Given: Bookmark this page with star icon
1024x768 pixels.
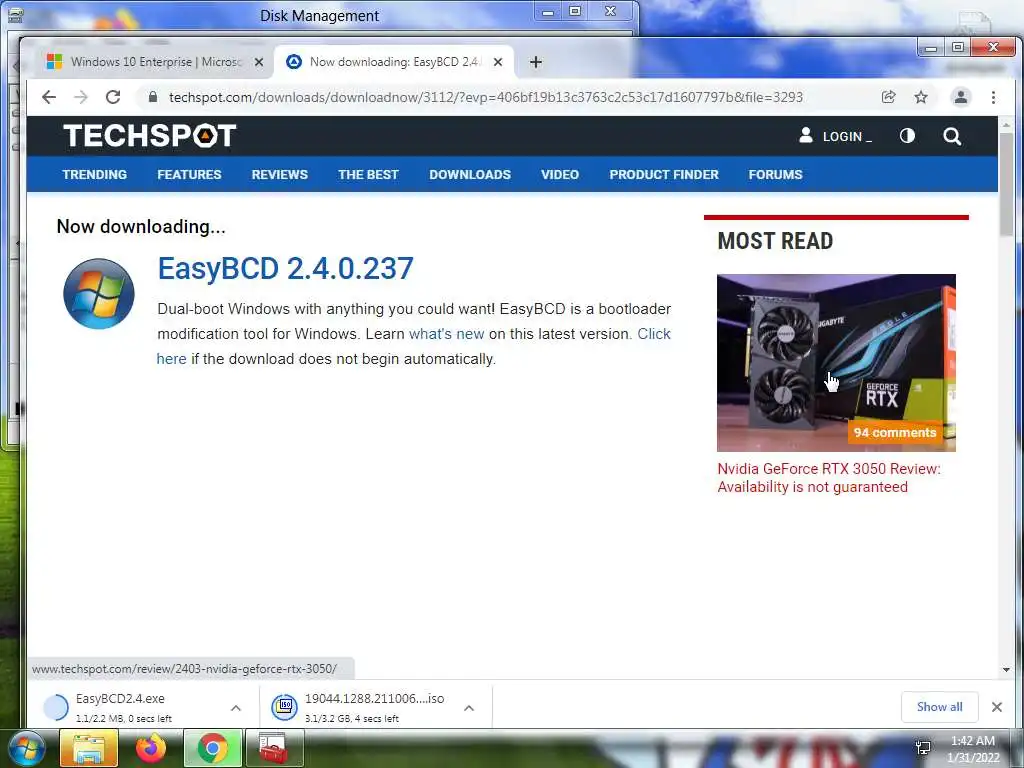Looking at the screenshot, I should click(x=921, y=97).
